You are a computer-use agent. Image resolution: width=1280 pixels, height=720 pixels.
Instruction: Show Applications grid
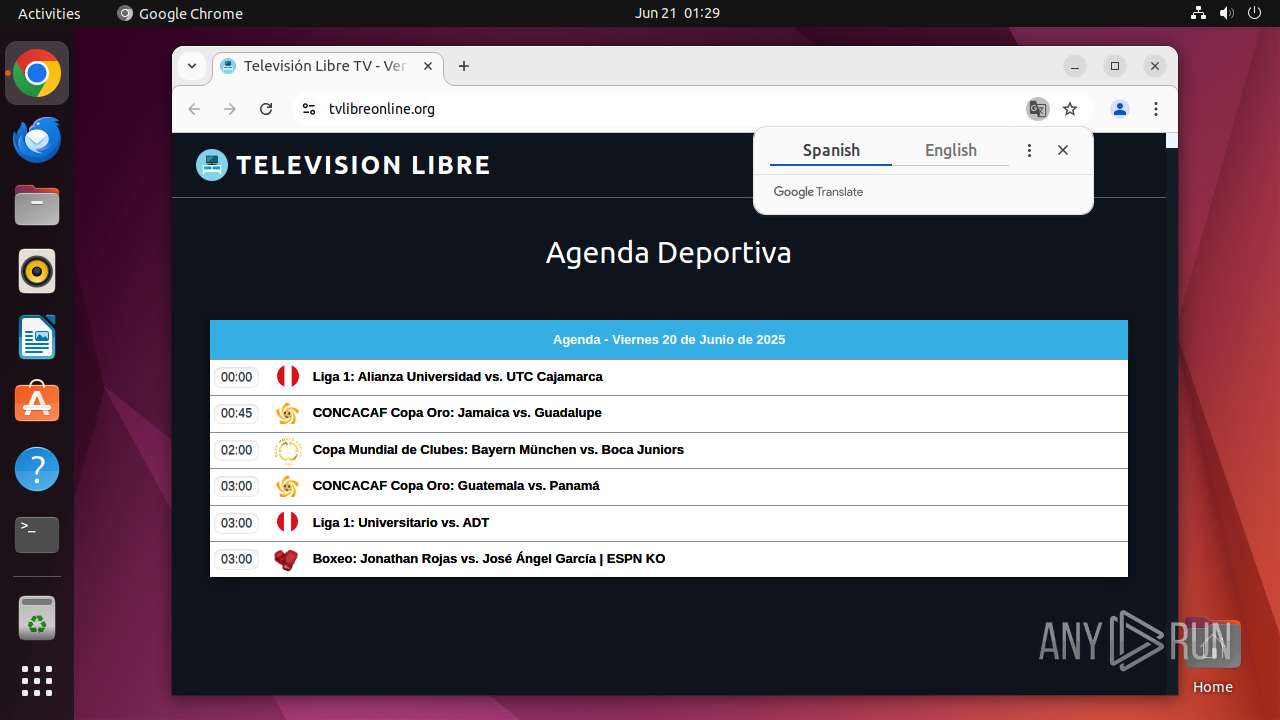37,680
